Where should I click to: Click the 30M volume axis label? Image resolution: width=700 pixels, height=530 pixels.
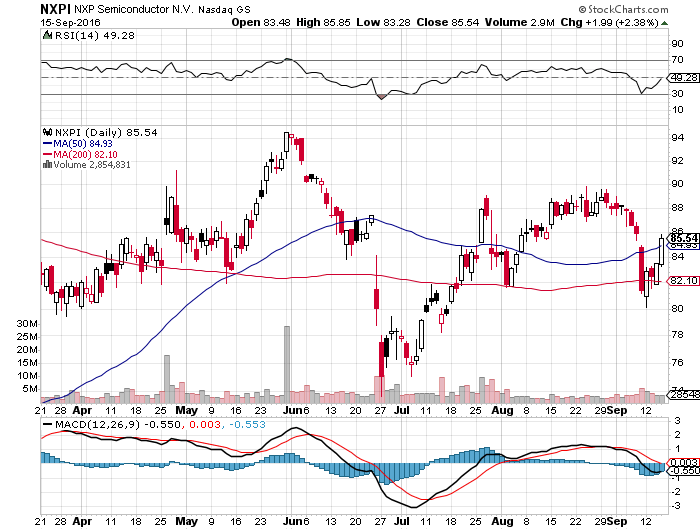coord(27,324)
